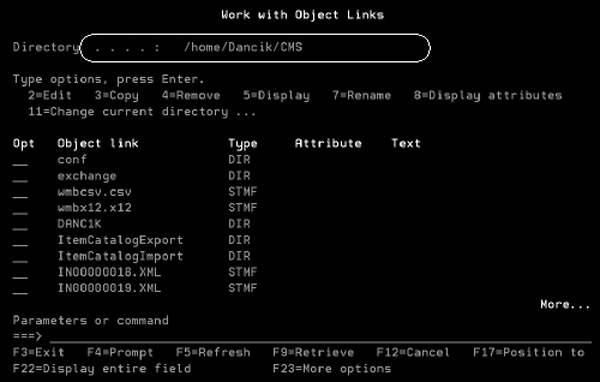Select the Opt field beside wmbcsv.csv
Screen dimensions: 600x382
pos(20,192)
